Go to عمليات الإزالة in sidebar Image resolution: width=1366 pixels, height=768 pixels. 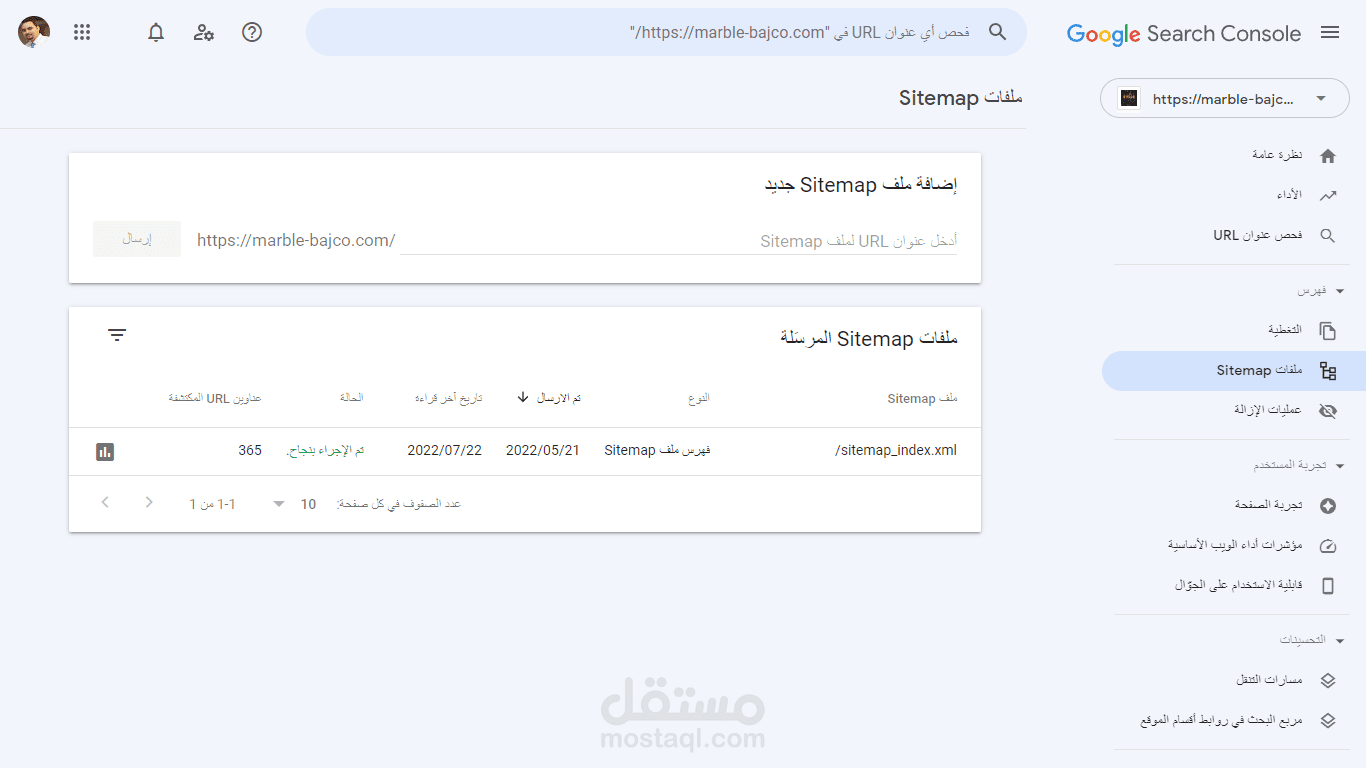[1268, 410]
